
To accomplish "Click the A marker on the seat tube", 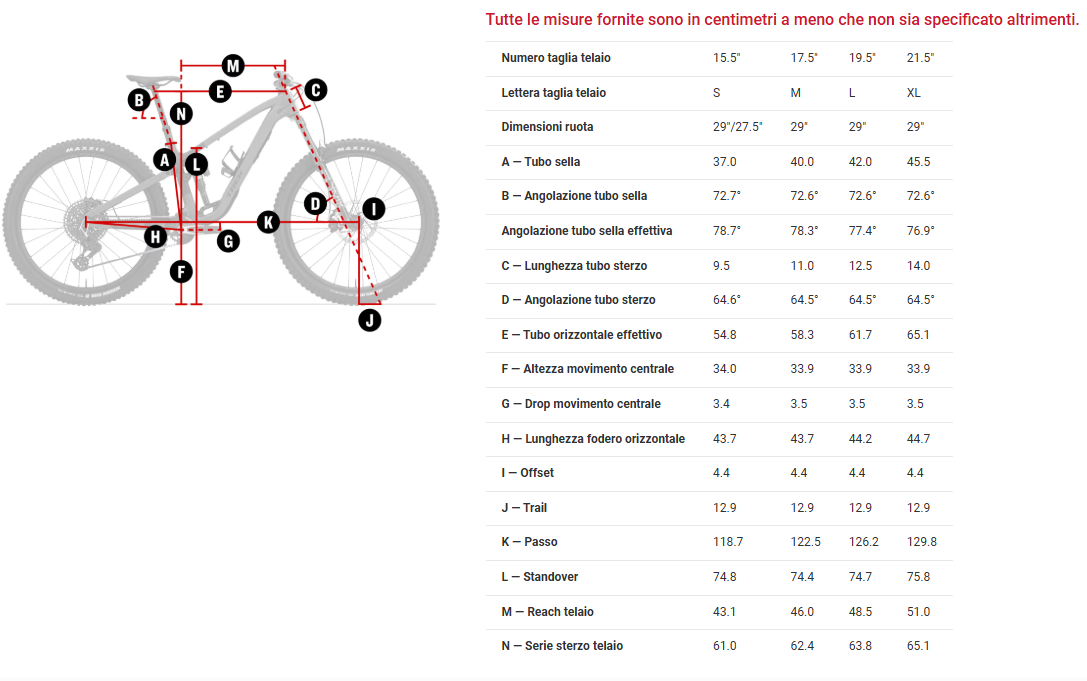I will 165,158.
